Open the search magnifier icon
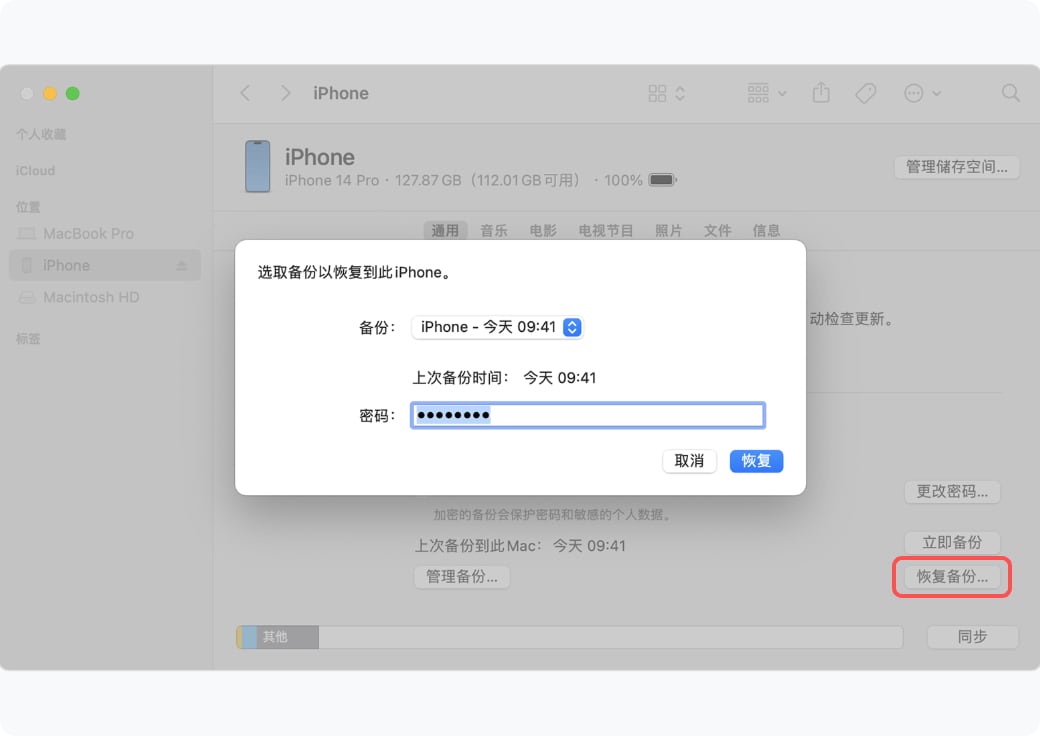This screenshot has height=736, width=1040. pyautogui.click(x=1010, y=93)
